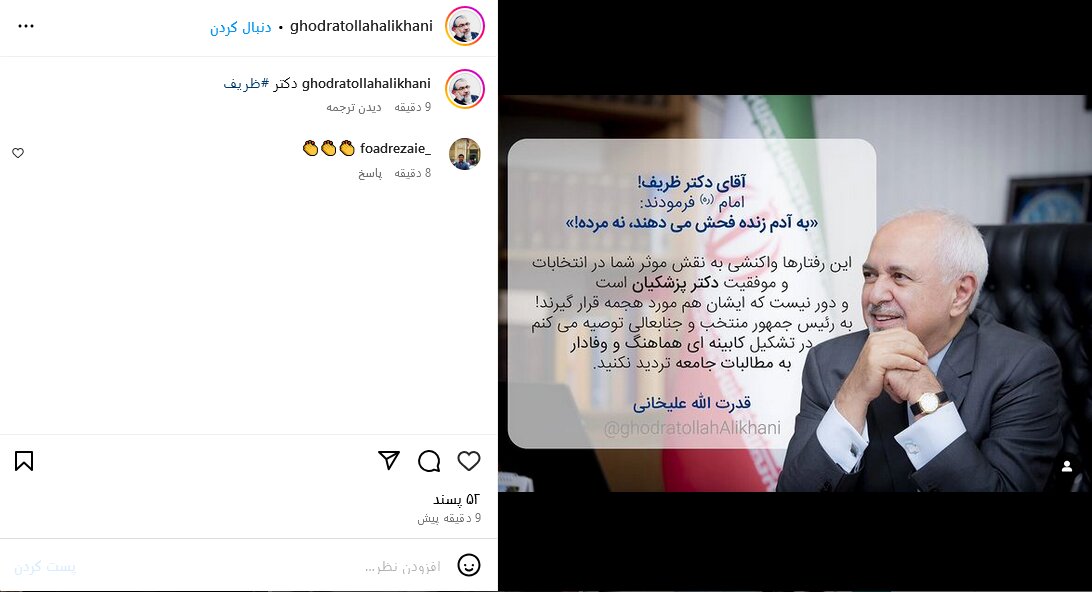Submit comment with پست کردن button

45,567
